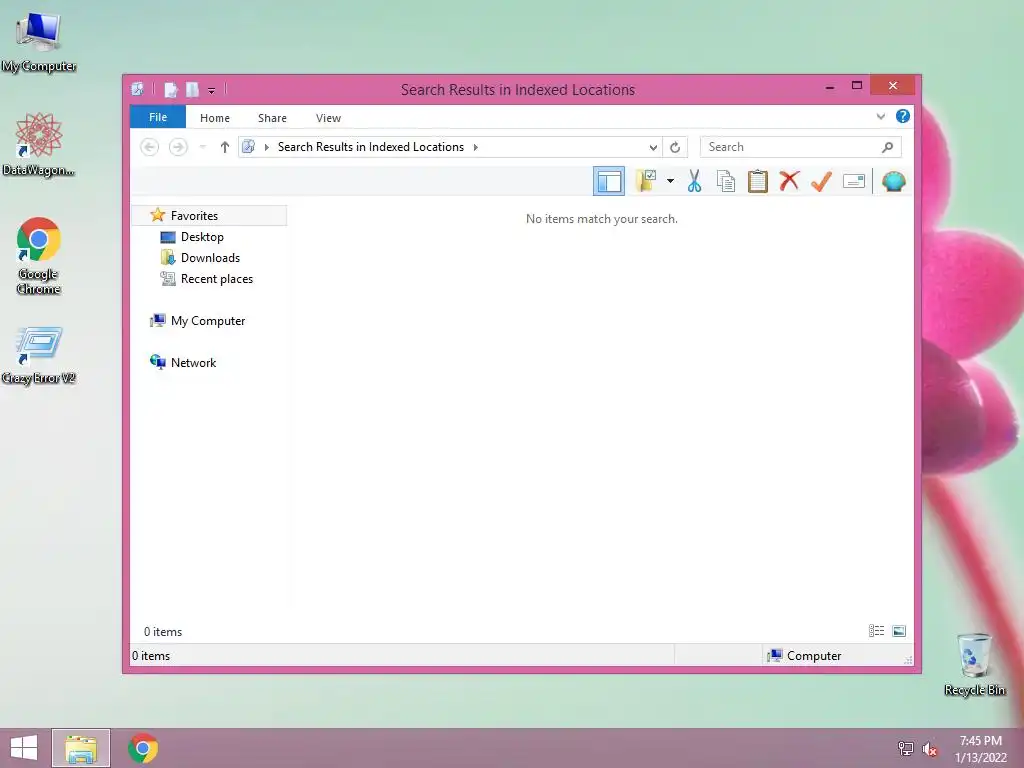The height and width of the screenshot is (768, 1024).
Task: Open Desktop under Favorites
Action: [202, 237]
